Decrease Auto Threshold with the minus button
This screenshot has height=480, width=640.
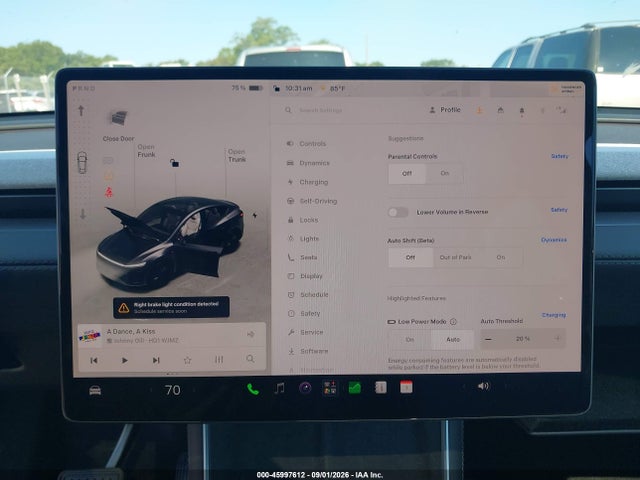click(489, 339)
